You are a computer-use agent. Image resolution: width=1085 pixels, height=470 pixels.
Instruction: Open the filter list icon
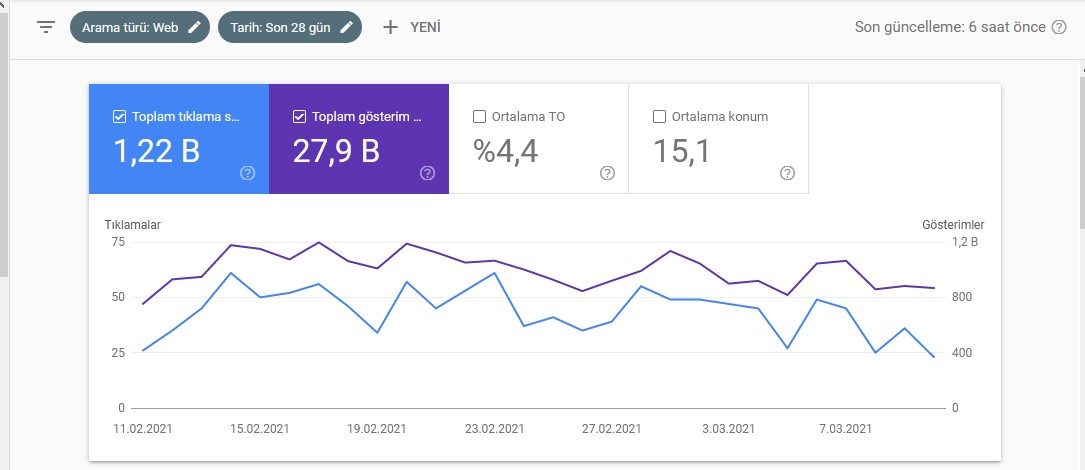[46, 28]
